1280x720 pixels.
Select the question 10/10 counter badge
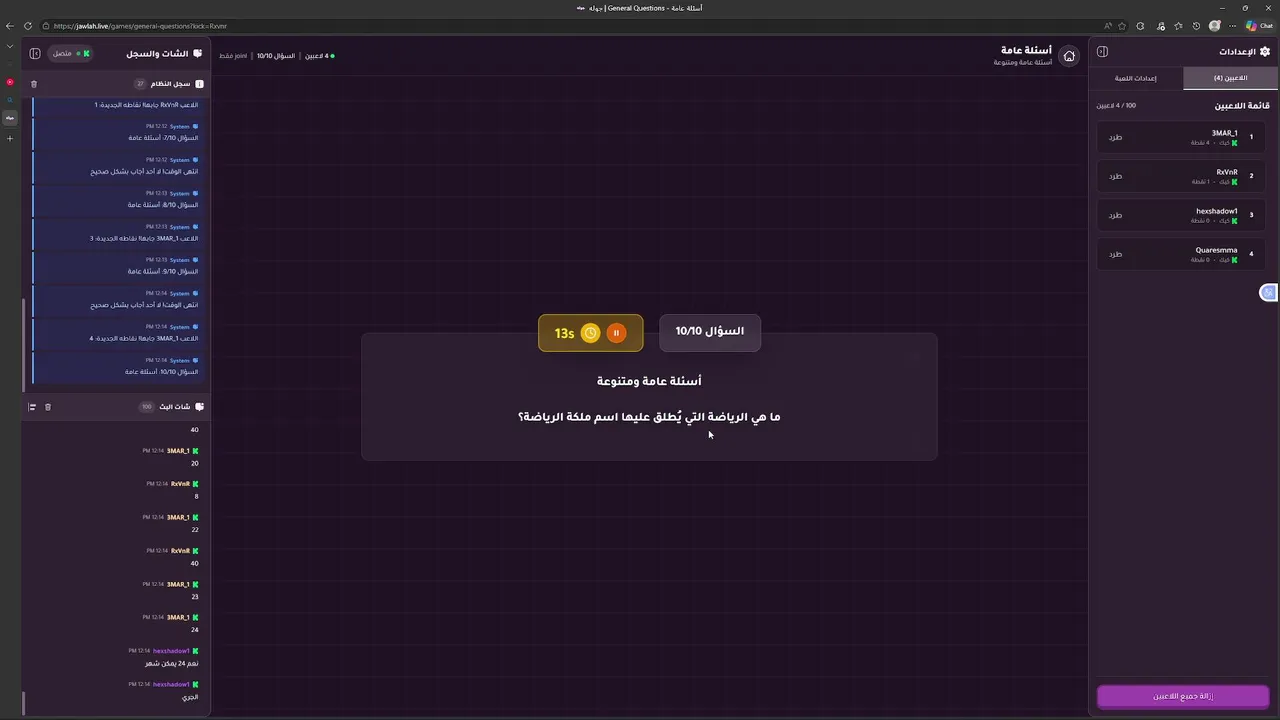point(710,331)
